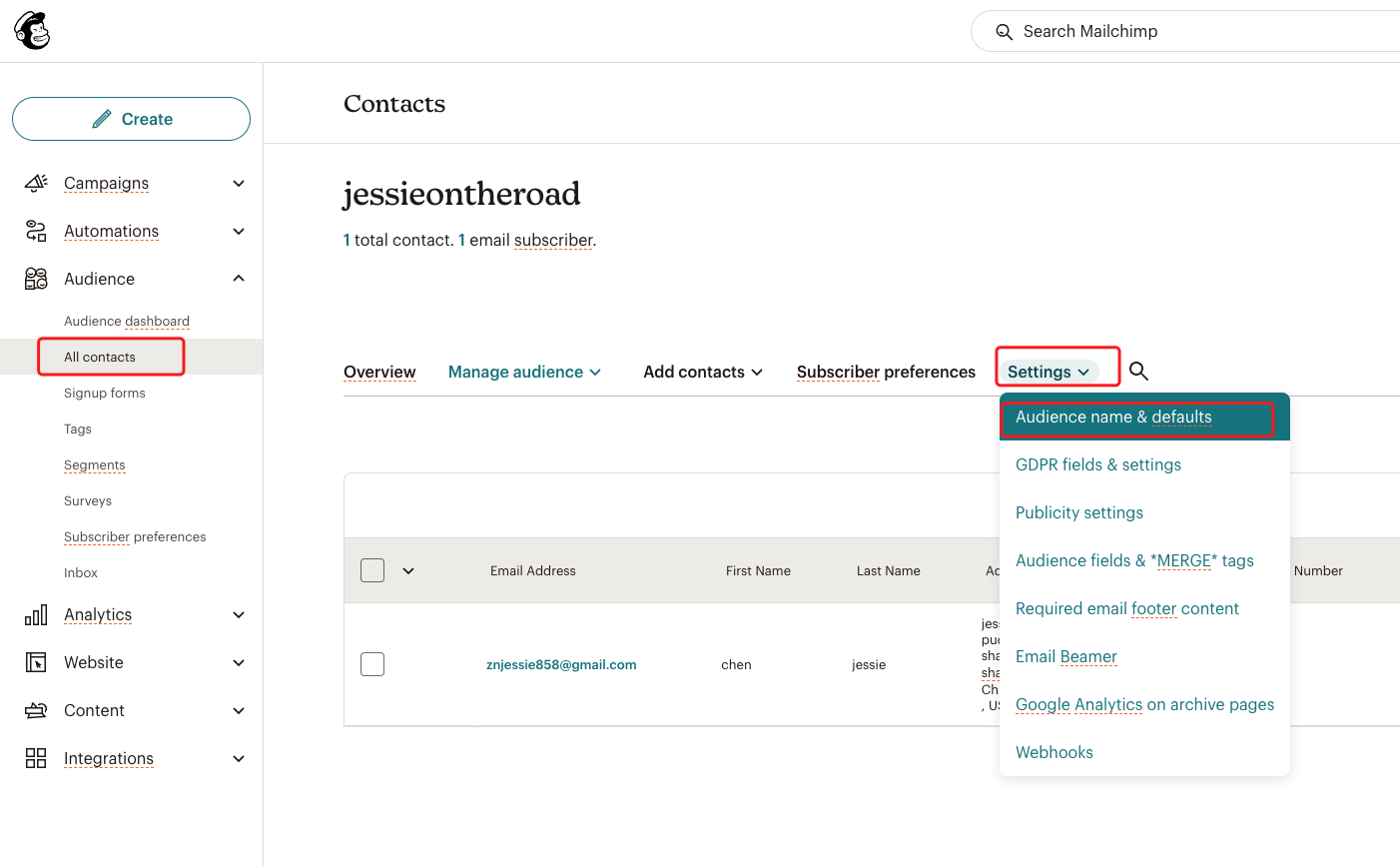Viewport: 1400px width, 867px height.
Task: Open the Add contacts dropdown
Action: [x=703, y=372]
